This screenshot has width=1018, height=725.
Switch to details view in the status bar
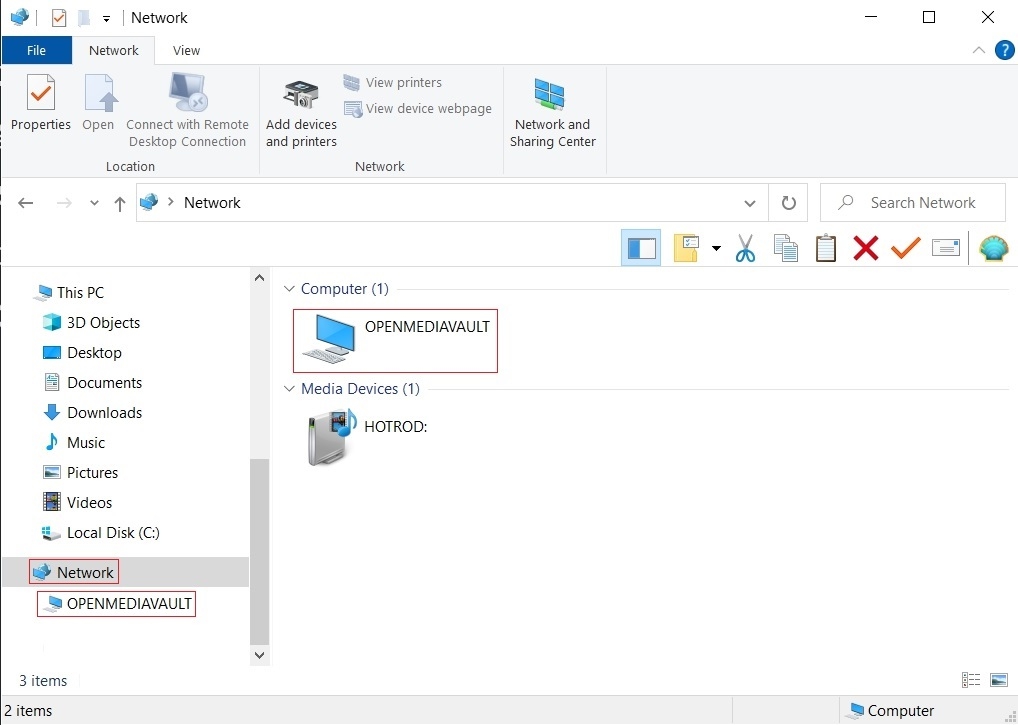[970, 679]
